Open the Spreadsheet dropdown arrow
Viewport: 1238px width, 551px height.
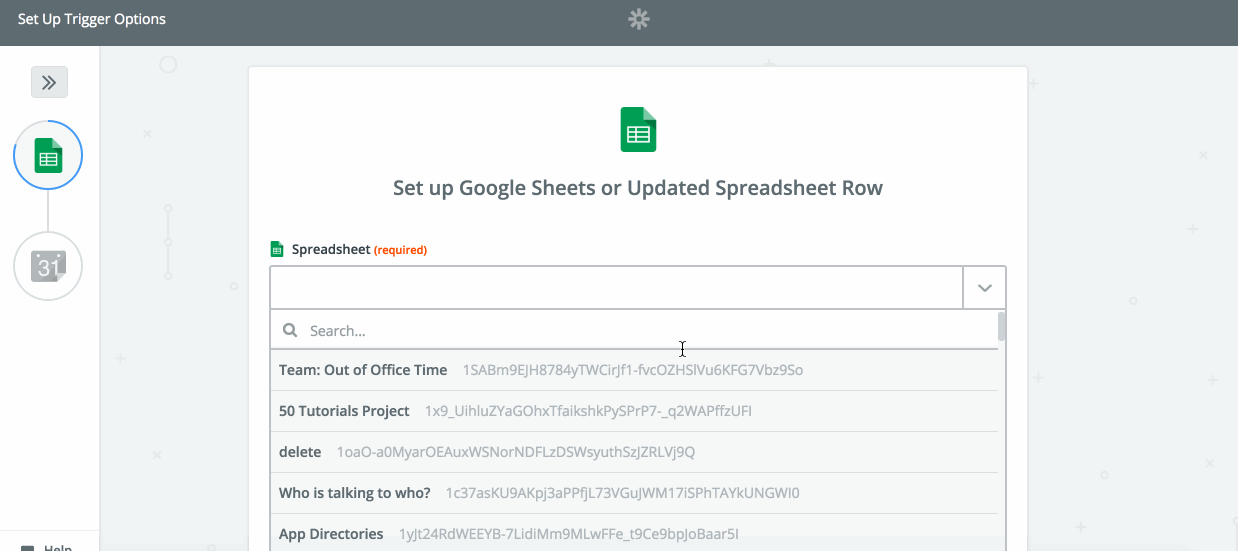984,287
